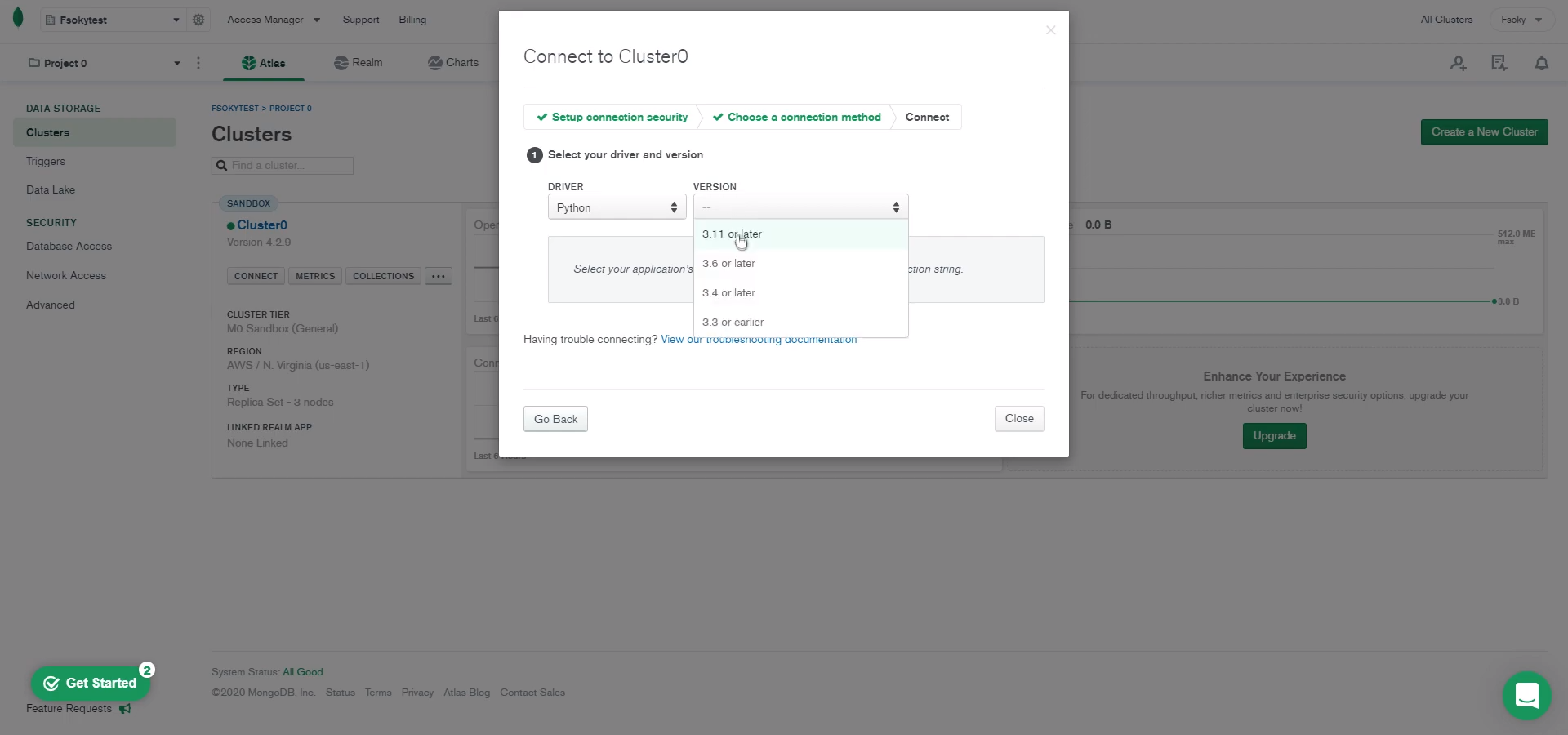Viewport: 1568px width, 735px height.
Task: Open the notifications bell
Action: click(x=1542, y=63)
